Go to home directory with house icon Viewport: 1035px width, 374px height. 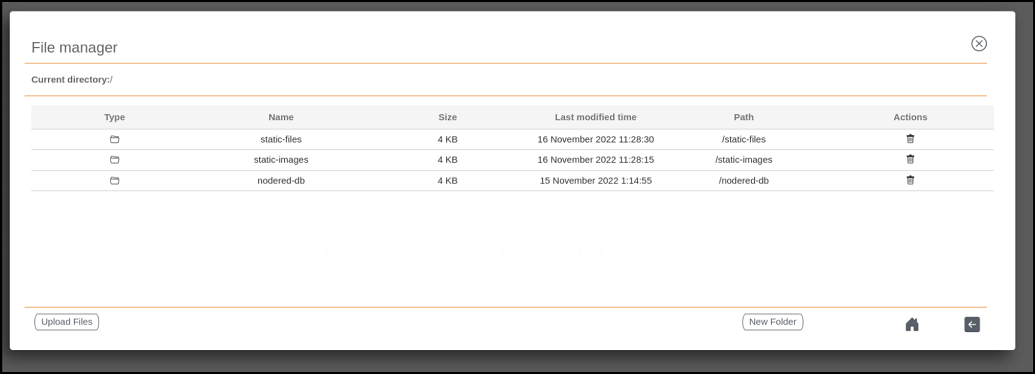pyautogui.click(x=912, y=324)
